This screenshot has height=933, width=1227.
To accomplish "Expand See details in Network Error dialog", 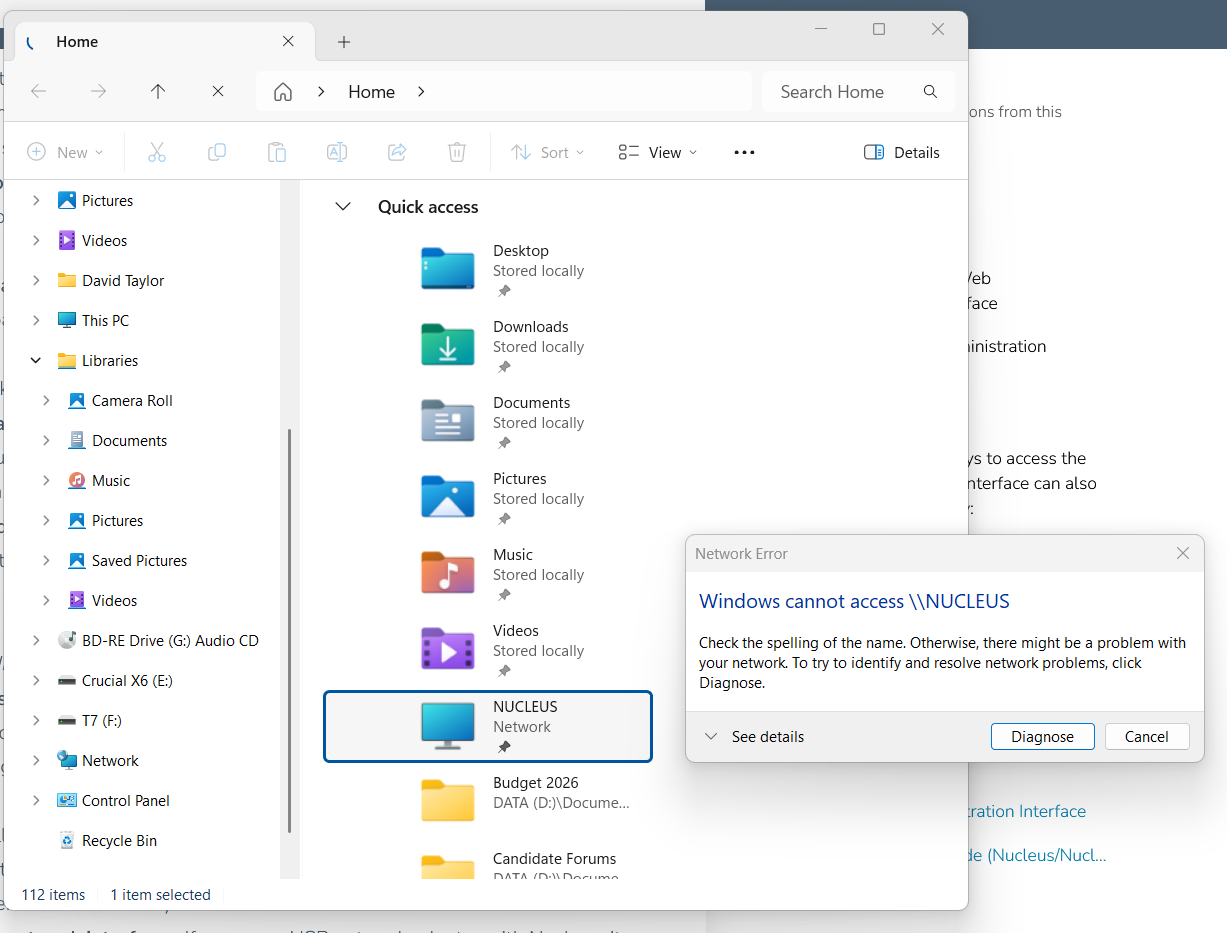I will 754,737.
